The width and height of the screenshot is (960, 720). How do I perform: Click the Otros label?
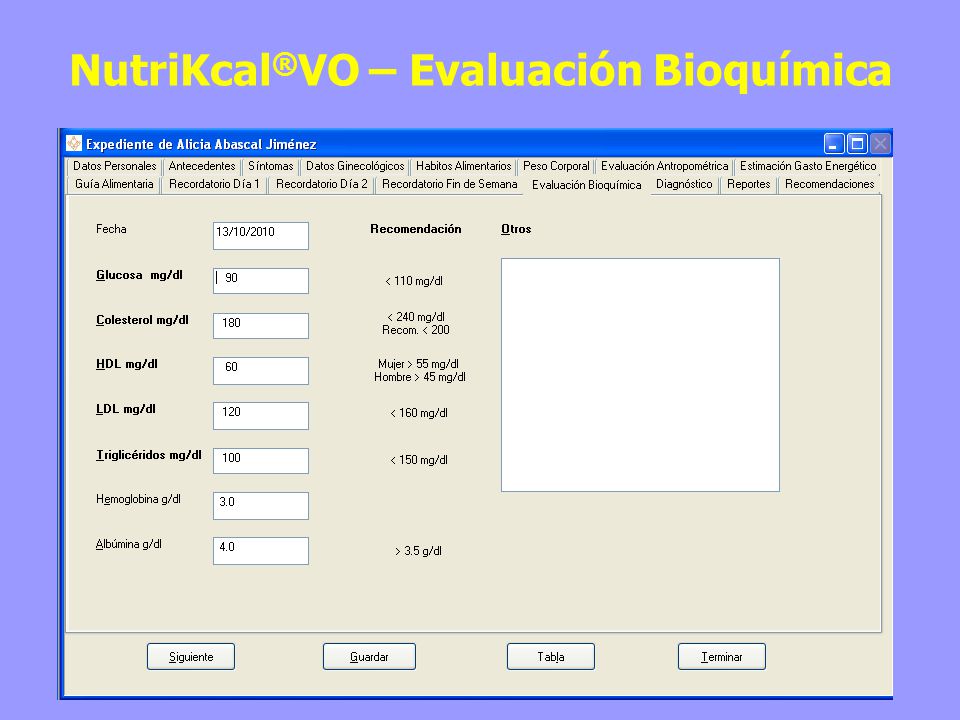[516, 229]
